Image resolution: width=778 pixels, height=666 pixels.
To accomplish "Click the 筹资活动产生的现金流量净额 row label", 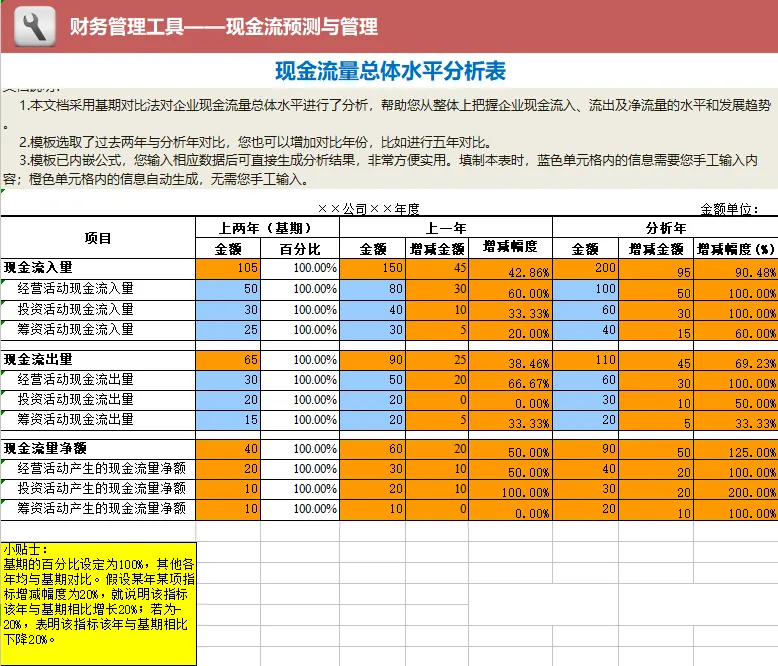I will coord(102,509).
